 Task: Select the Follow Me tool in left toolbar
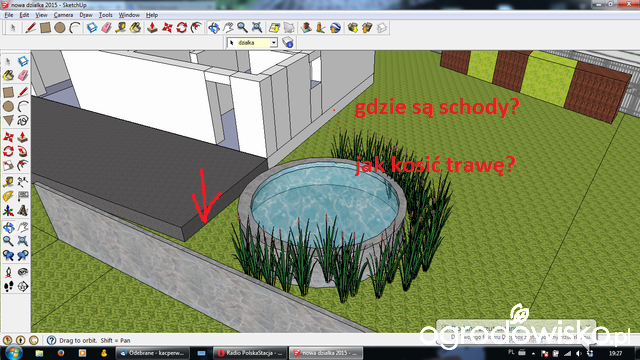tap(23, 151)
